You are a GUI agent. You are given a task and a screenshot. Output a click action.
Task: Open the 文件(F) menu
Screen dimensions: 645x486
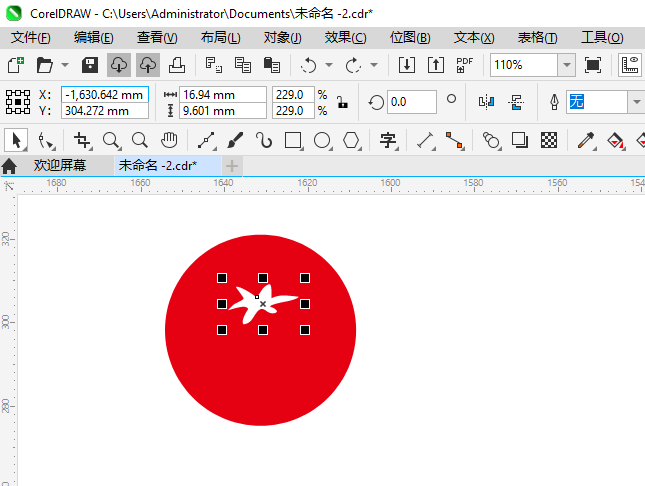[30, 38]
